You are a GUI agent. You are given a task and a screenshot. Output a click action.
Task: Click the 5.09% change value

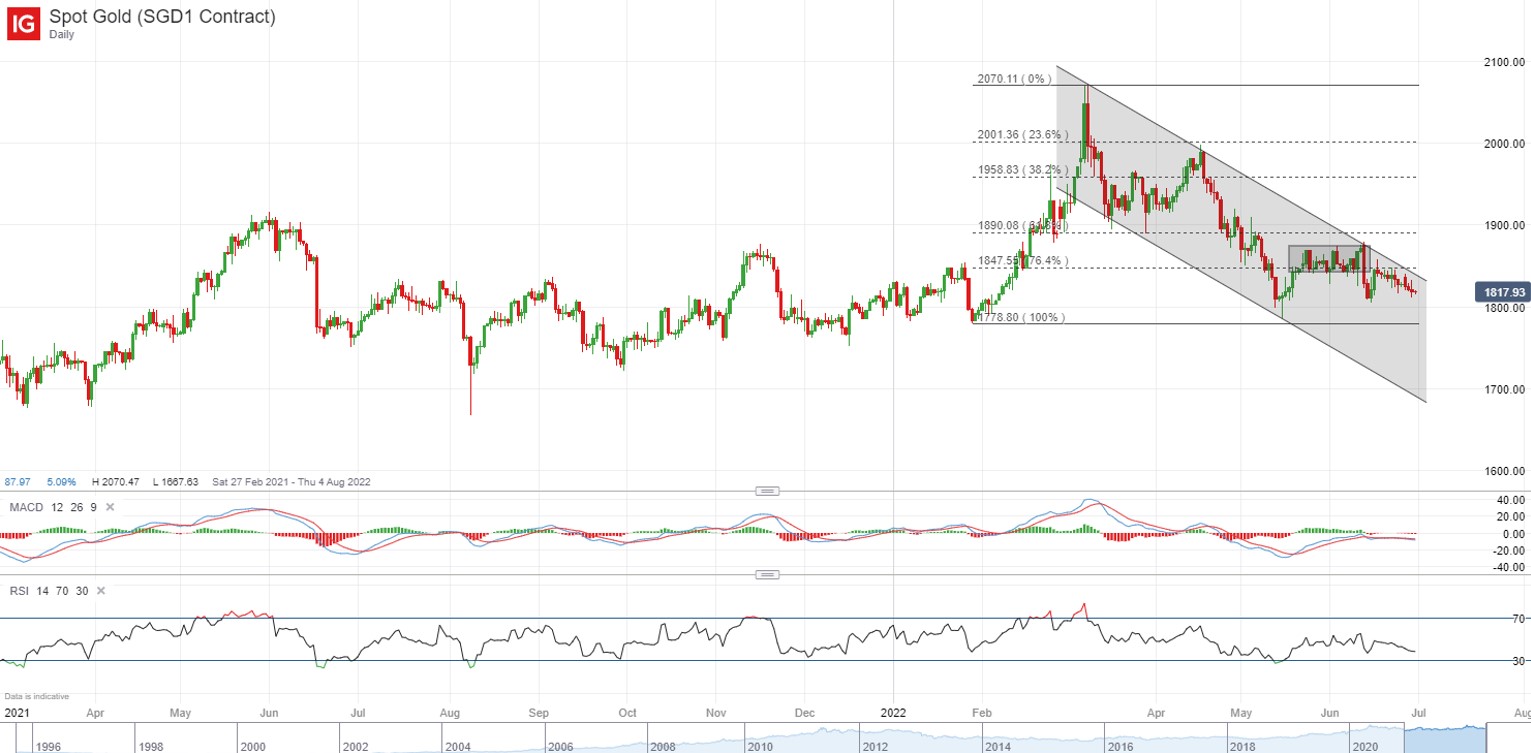(x=61, y=482)
